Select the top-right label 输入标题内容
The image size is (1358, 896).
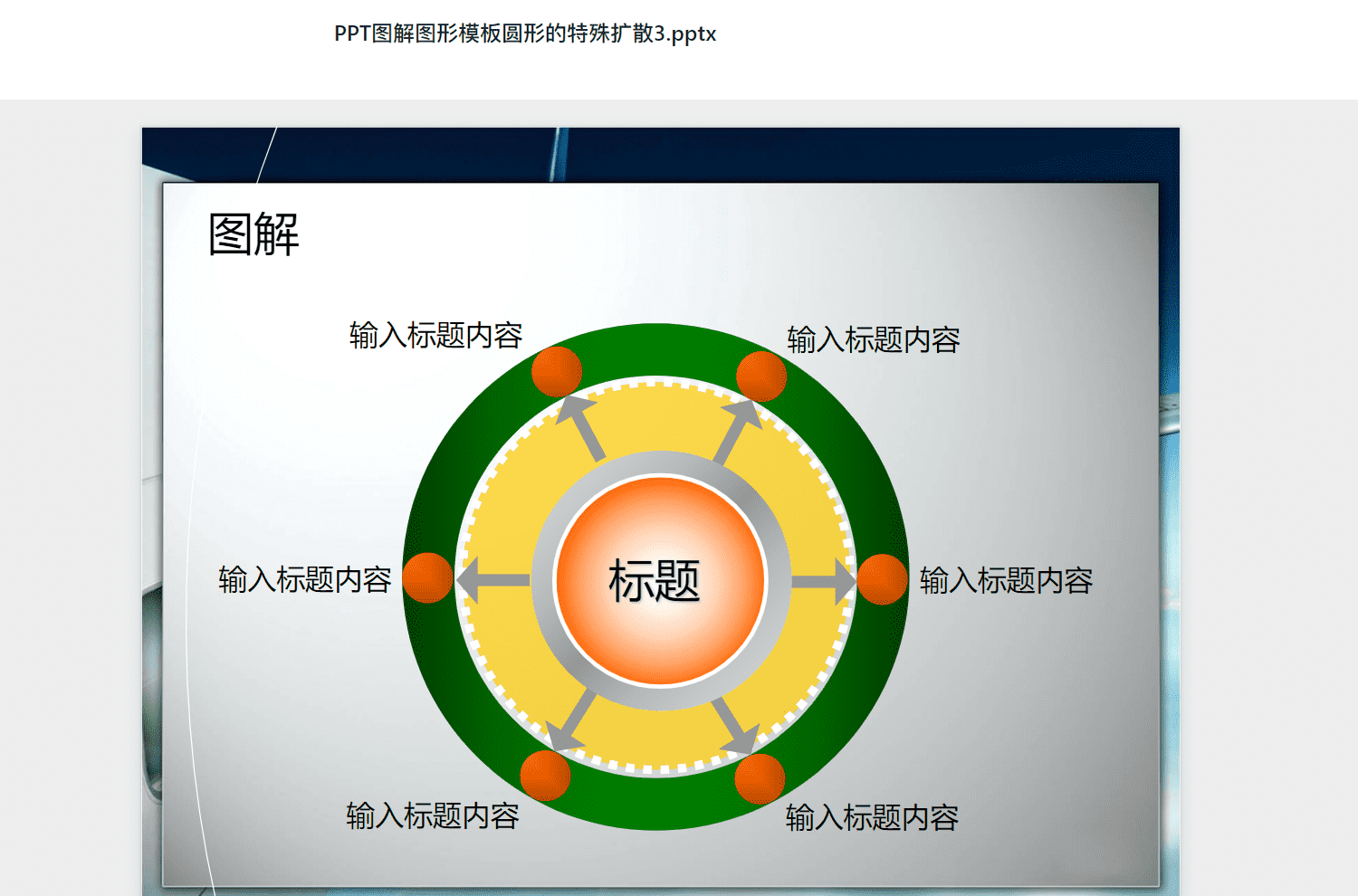(x=874, y=339)
